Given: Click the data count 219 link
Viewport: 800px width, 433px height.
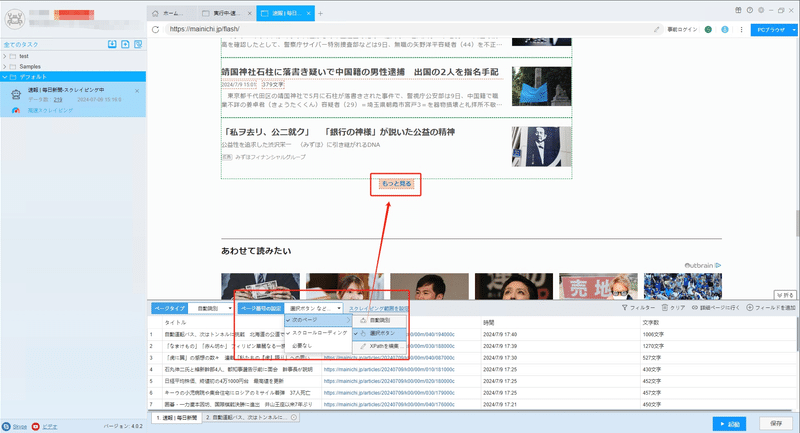Looking at the screenshot, I should [58, 100].
